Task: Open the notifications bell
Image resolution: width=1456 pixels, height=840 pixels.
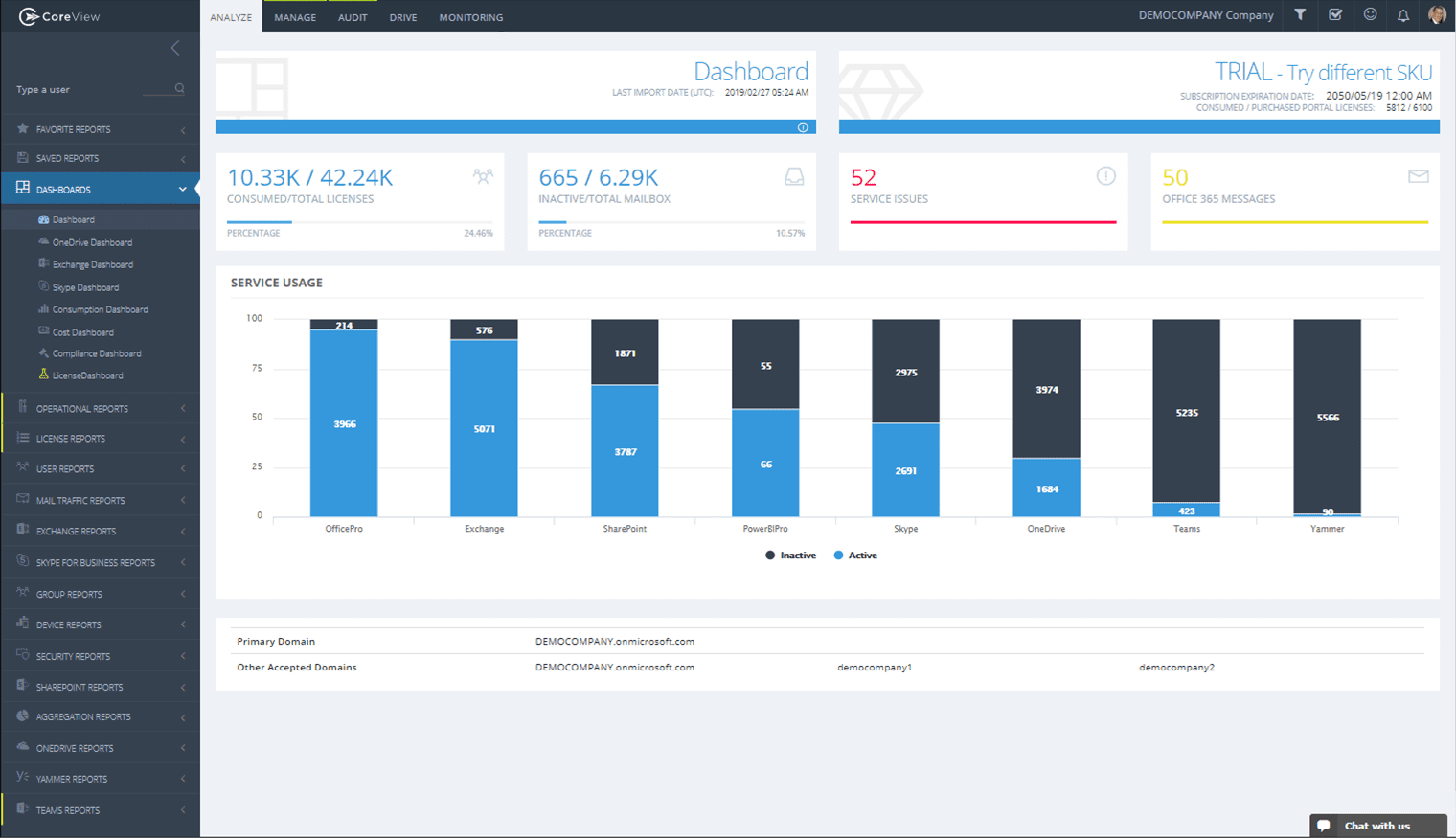Action: (x=1403, y=15)
